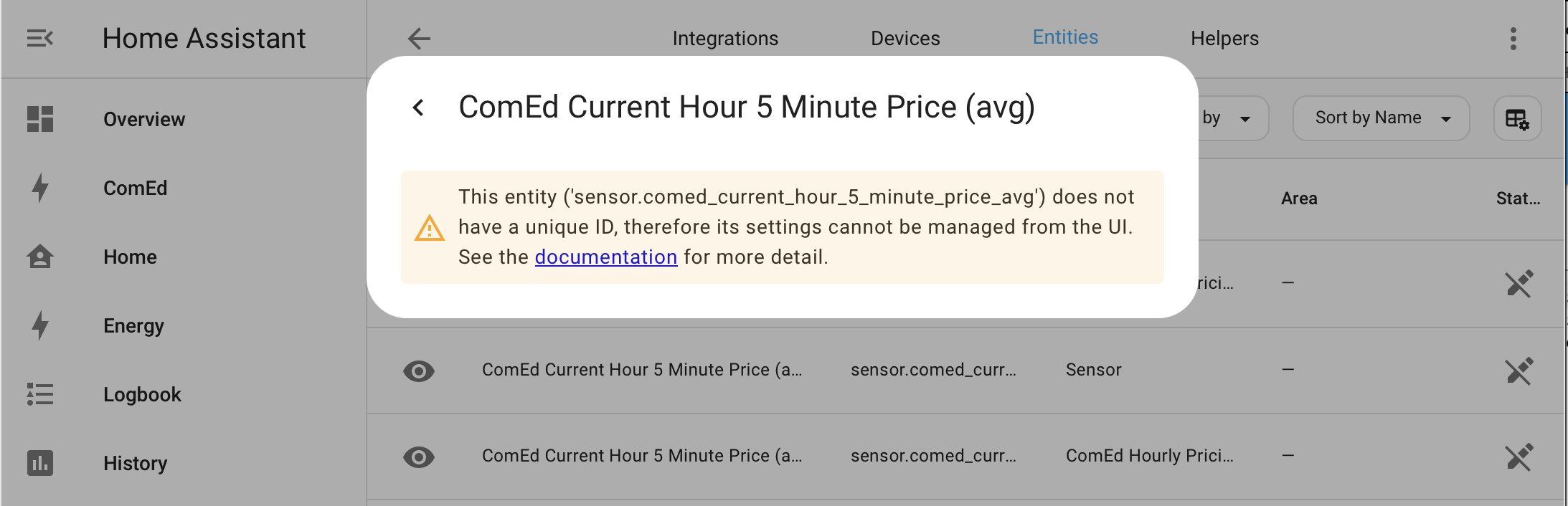Open the History bar chart icon

pos(40,463)
